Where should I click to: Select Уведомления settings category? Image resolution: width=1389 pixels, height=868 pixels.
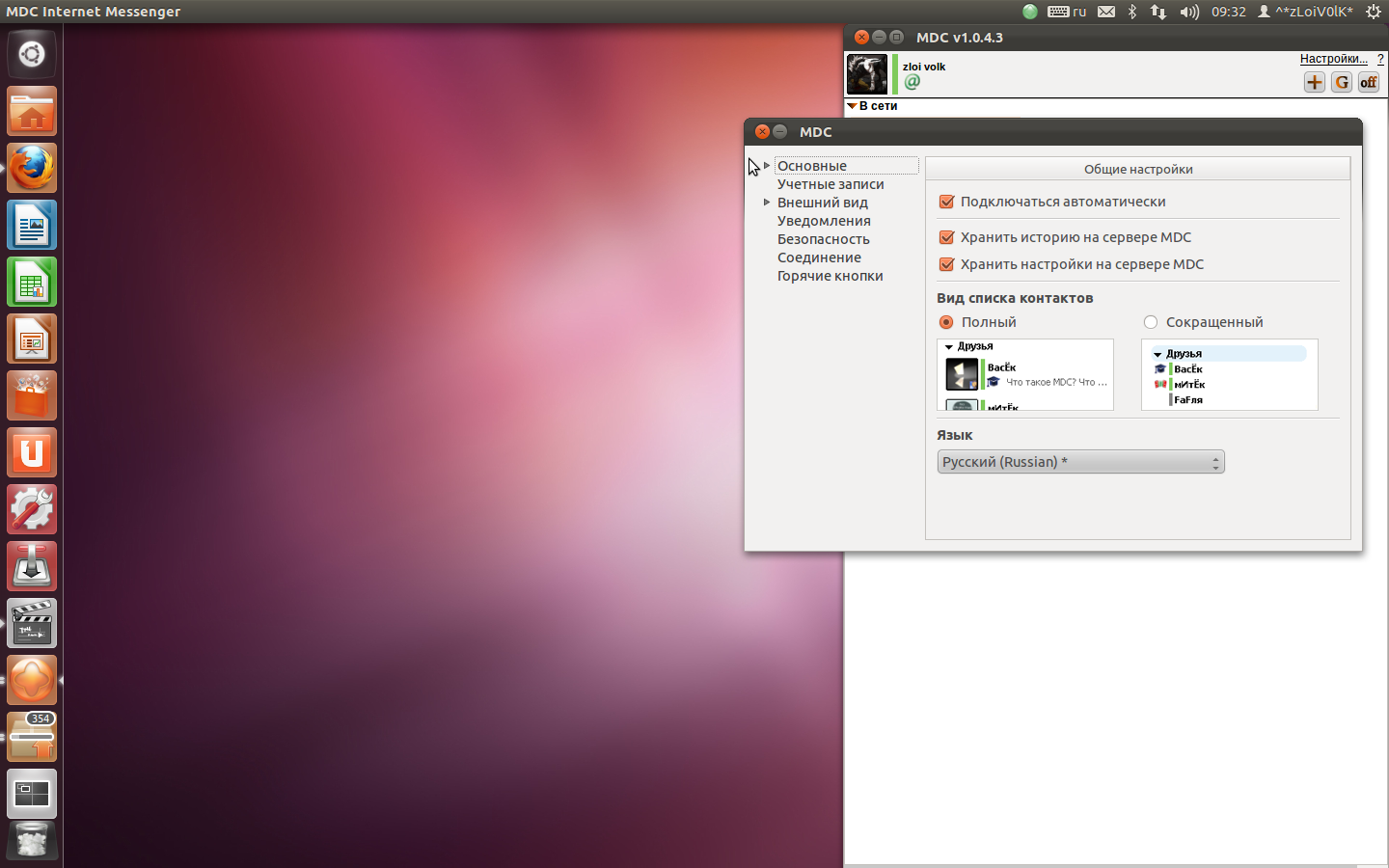(824, 221)
